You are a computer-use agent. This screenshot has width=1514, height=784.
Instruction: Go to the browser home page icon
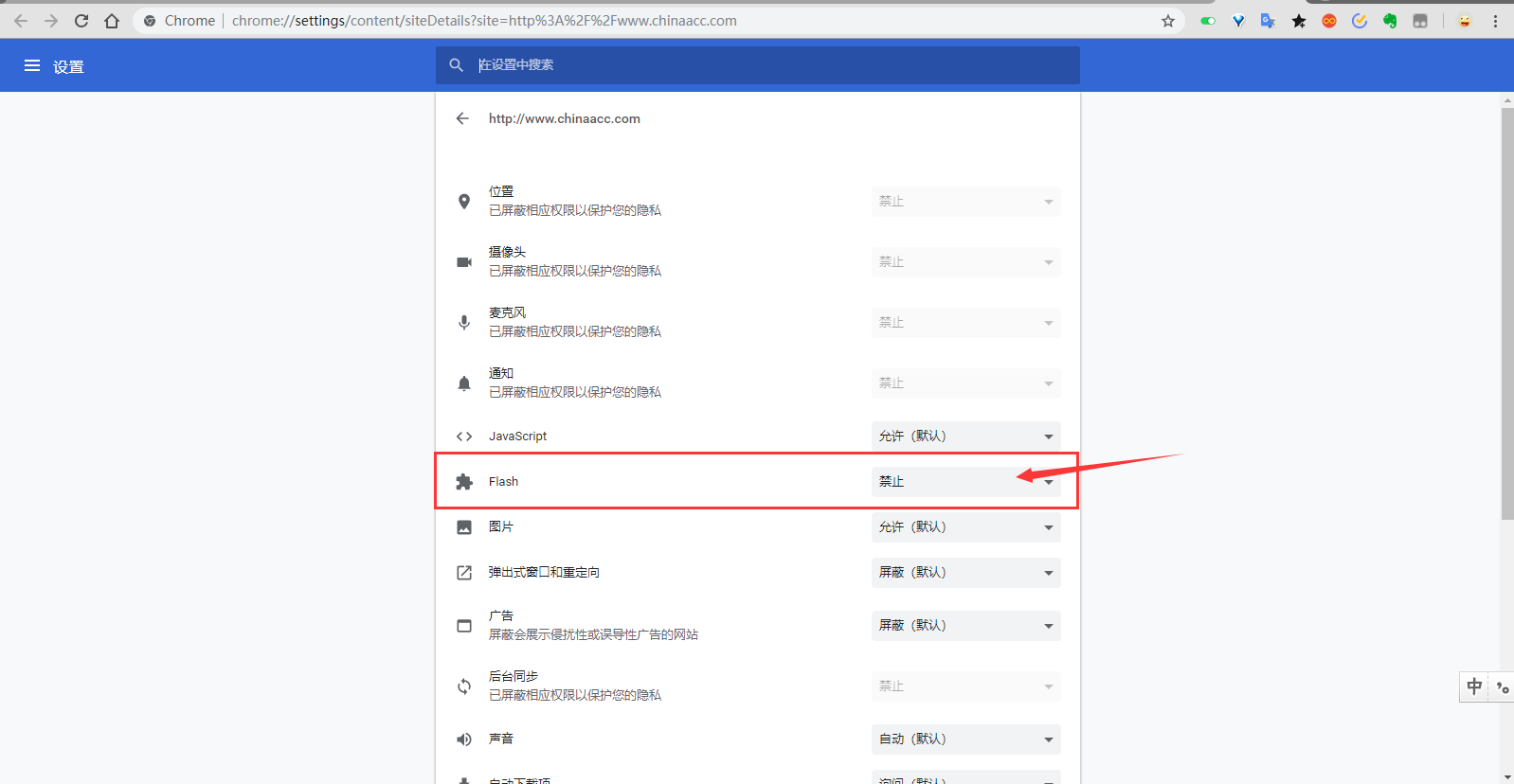click(x=112, y=21)
